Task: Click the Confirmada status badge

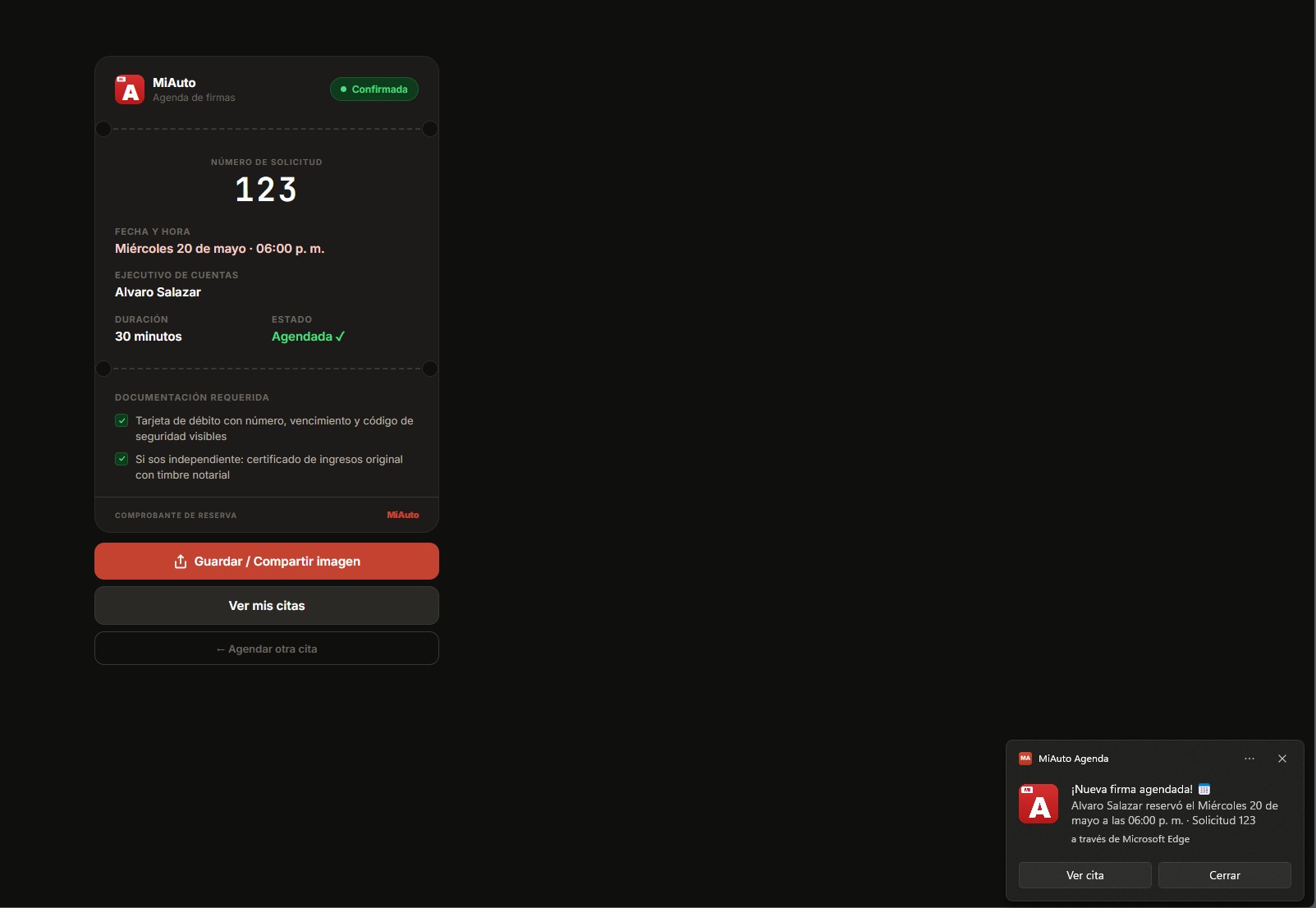Action: 374,89
